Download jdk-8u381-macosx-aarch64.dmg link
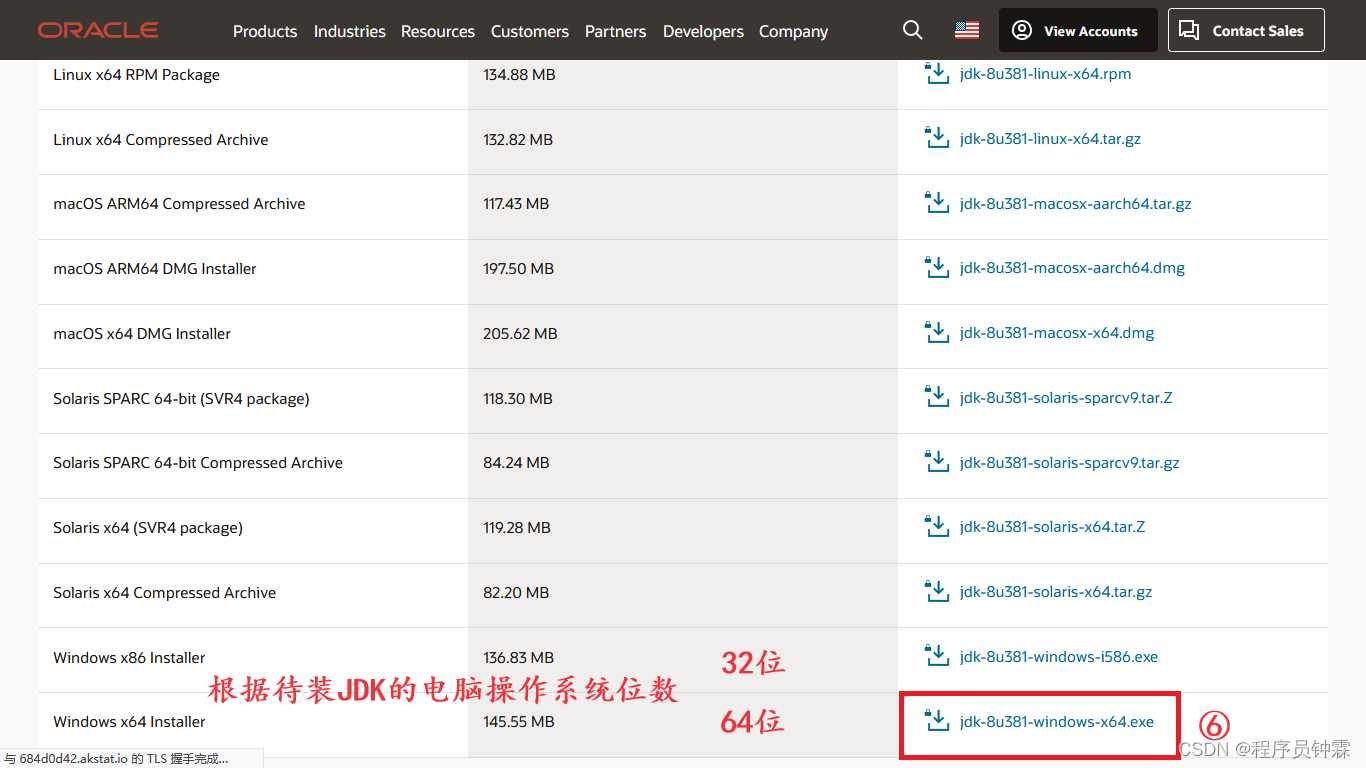Viewport: 1366px width, 768px height. [1072, 268]
